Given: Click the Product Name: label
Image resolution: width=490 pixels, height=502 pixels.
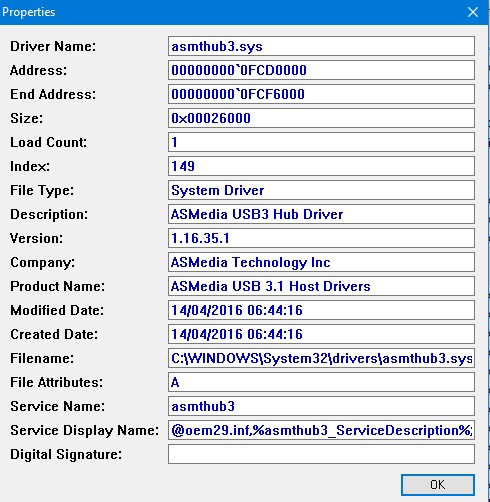Looking at the screenshot, I should 57,286.
